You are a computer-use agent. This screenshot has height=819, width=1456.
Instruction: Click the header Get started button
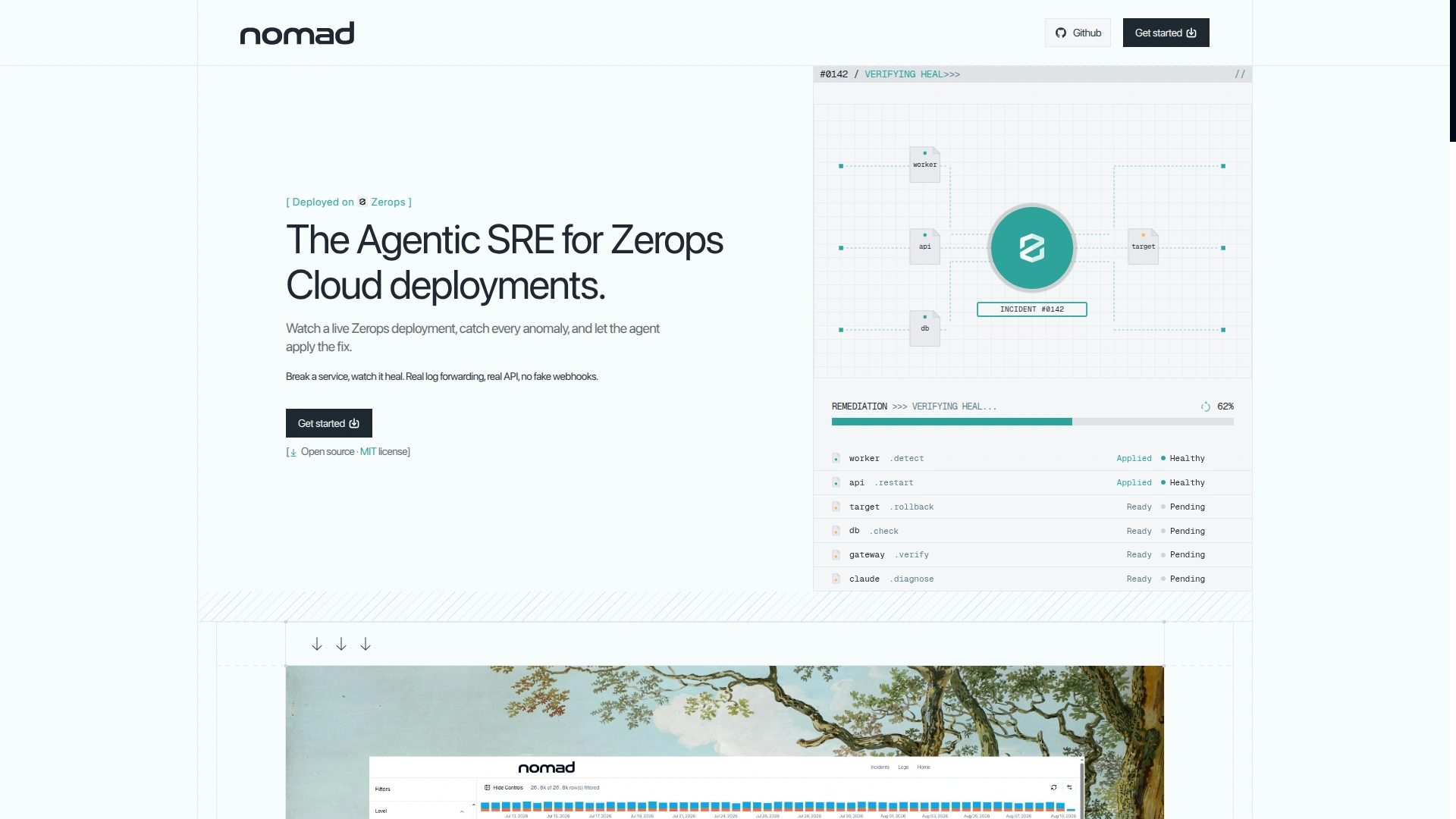tap(1166, 33)
